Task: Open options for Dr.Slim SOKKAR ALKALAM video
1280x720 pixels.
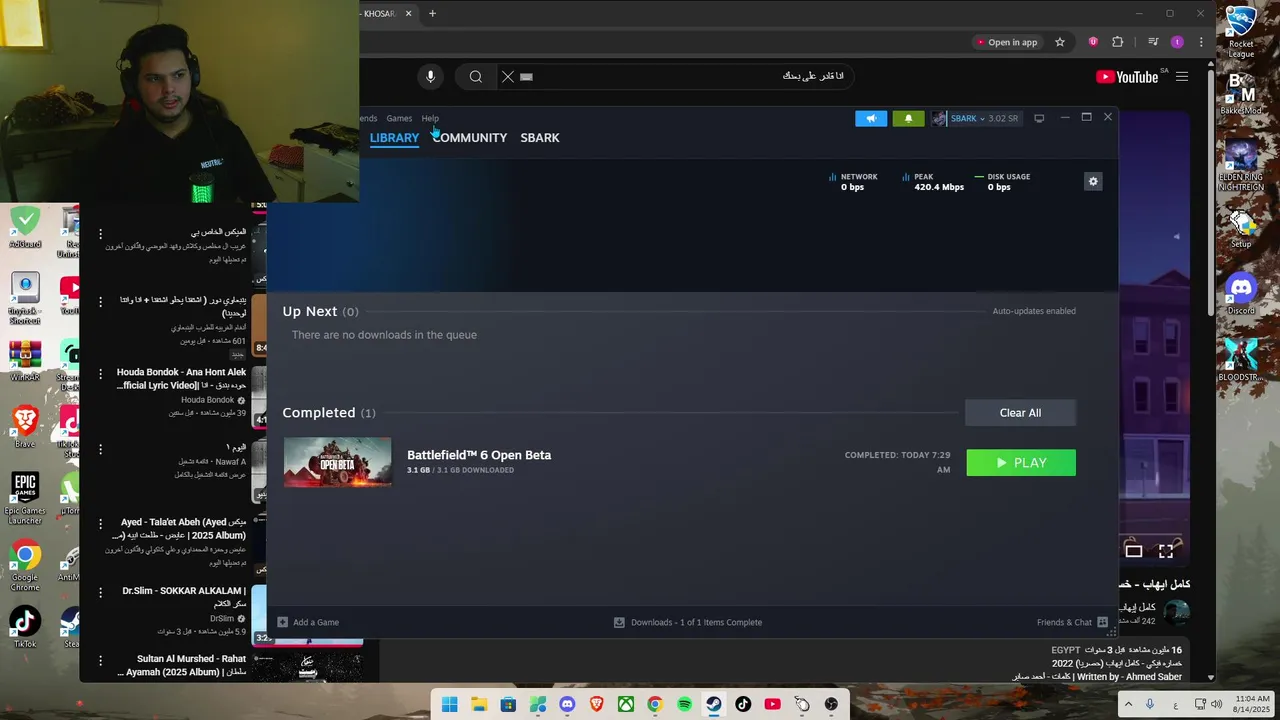Action: 100,593
